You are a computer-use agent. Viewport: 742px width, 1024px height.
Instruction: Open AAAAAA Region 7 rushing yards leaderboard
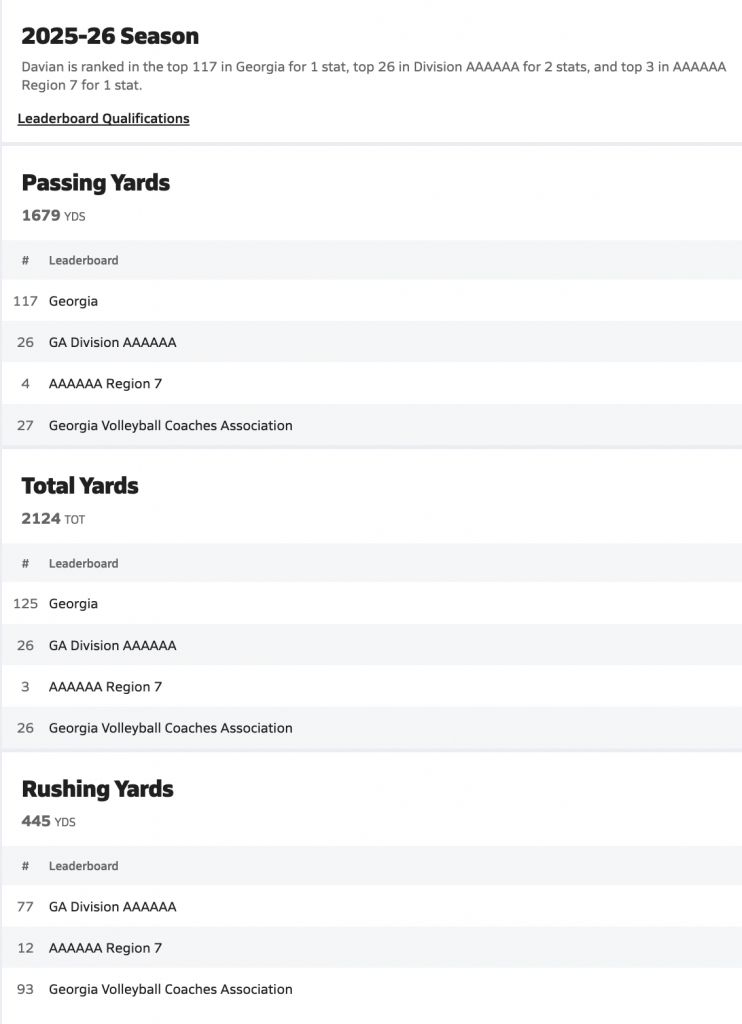[105, 948]
